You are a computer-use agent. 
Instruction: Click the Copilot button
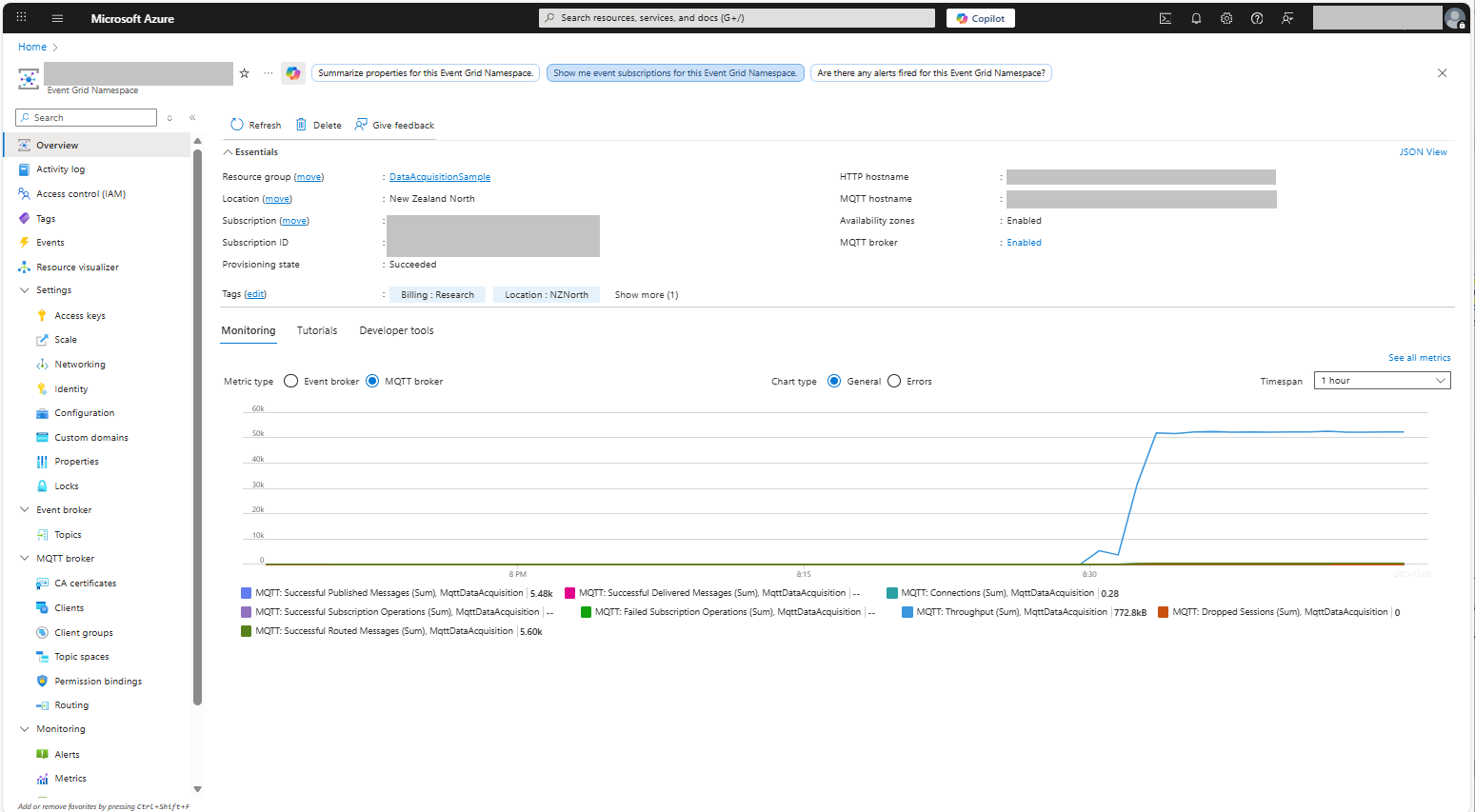tap(980, 18)
